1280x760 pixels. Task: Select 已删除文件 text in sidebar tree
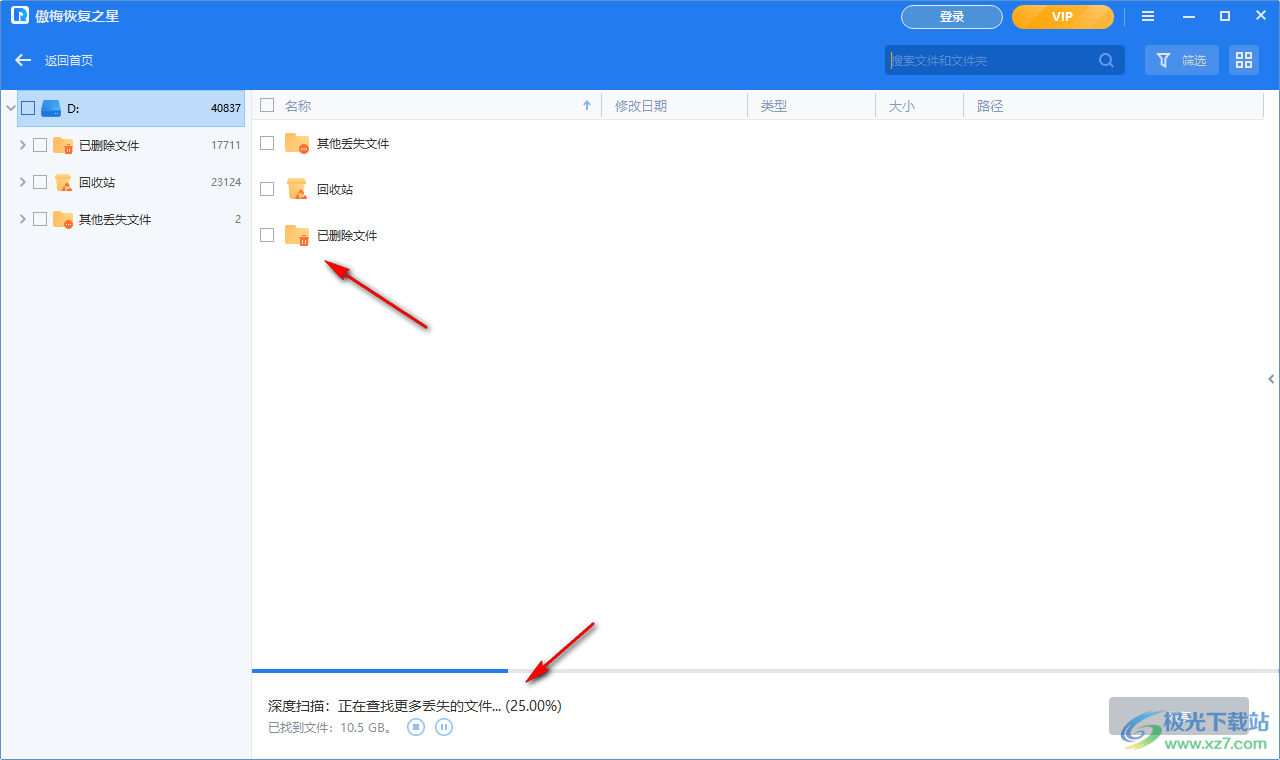coord(109,145)
